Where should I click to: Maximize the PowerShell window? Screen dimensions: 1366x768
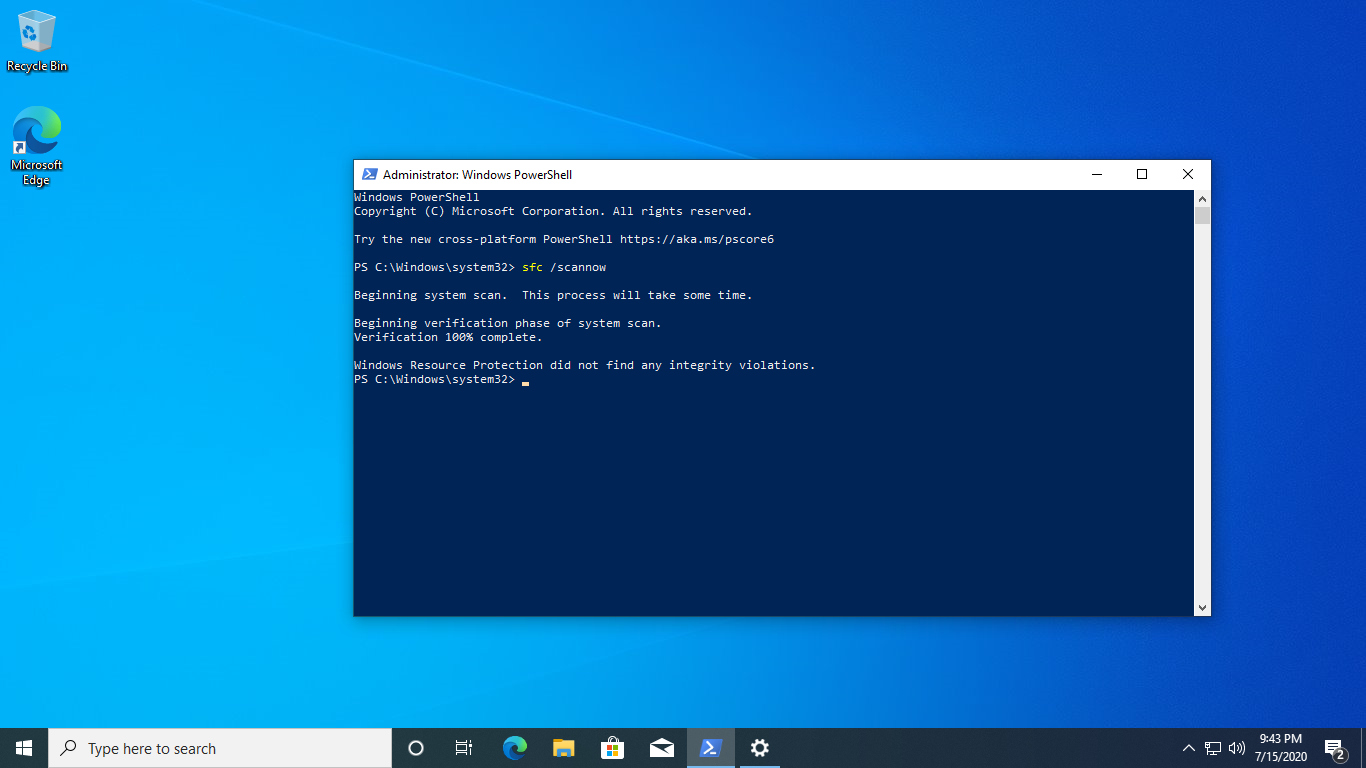click(1142, 174)
